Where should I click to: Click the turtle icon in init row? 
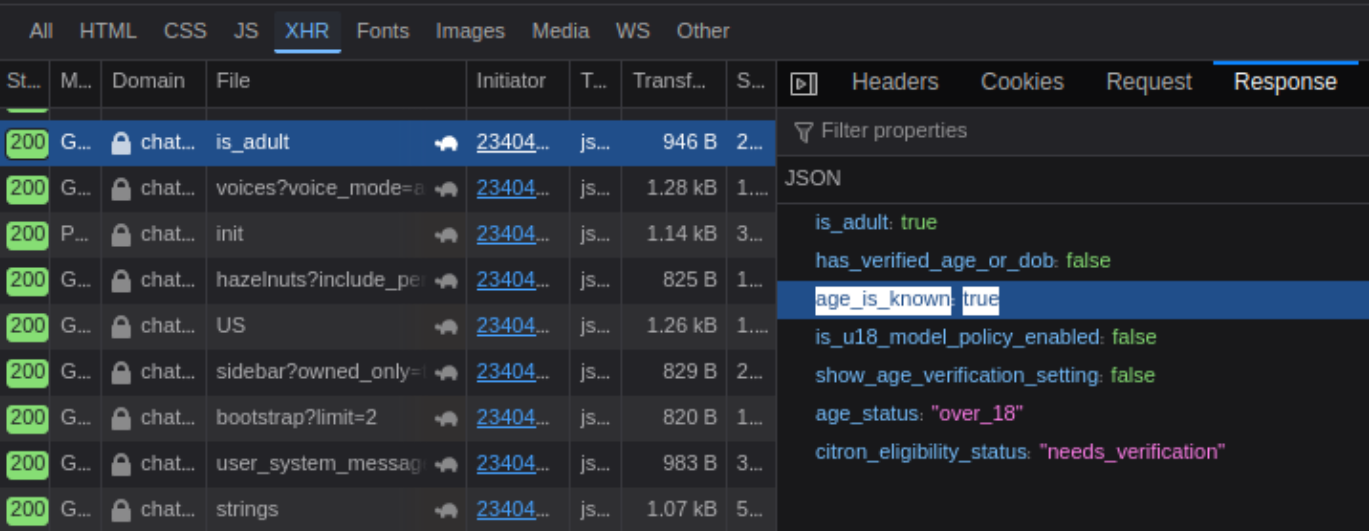click(x=446, y=235)
